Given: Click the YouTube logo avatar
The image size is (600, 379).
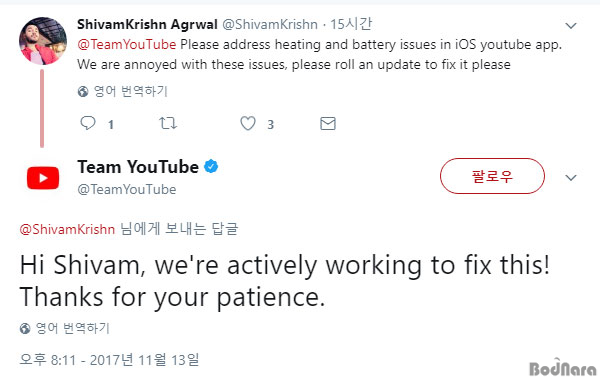Looking at the screenshot, I should [43, 178].
